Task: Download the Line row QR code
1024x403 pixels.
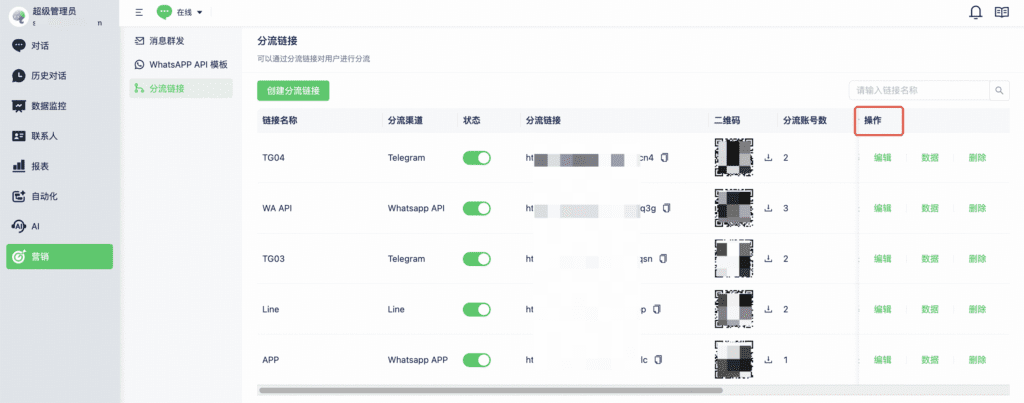Action: click(x=768, y=309)
